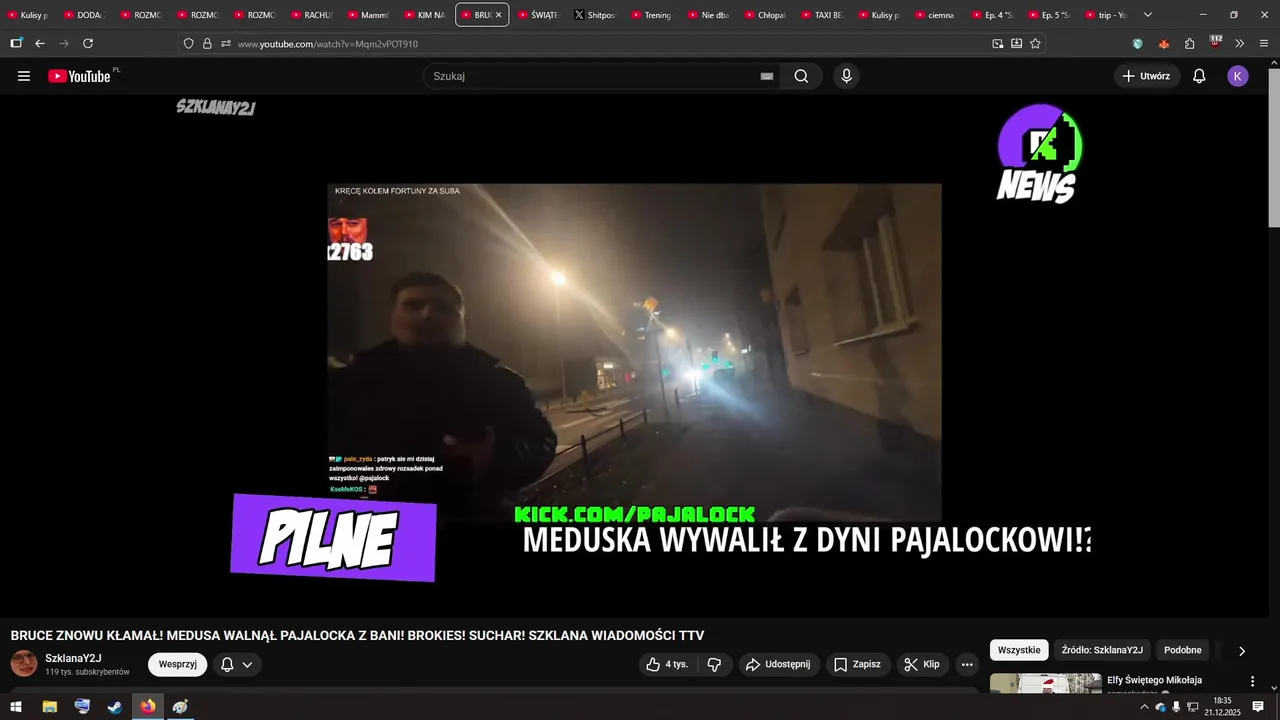Viewport: 1280px width, 720px height.
Task: Open the taskbar clock showing 18:35
Action: click(1222, 707)
